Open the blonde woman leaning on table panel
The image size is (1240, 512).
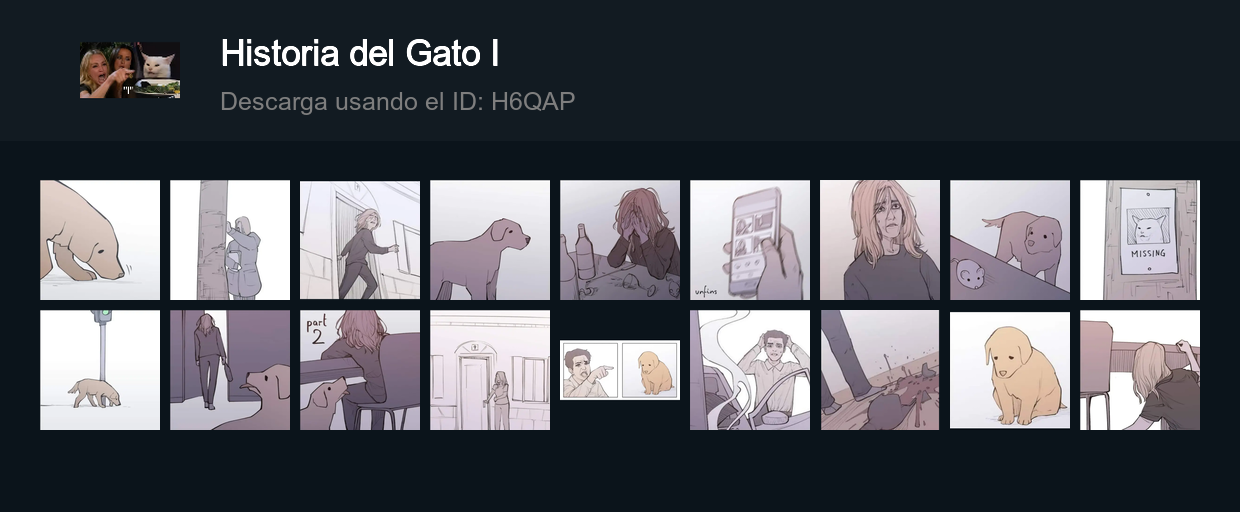(1140, 370)
